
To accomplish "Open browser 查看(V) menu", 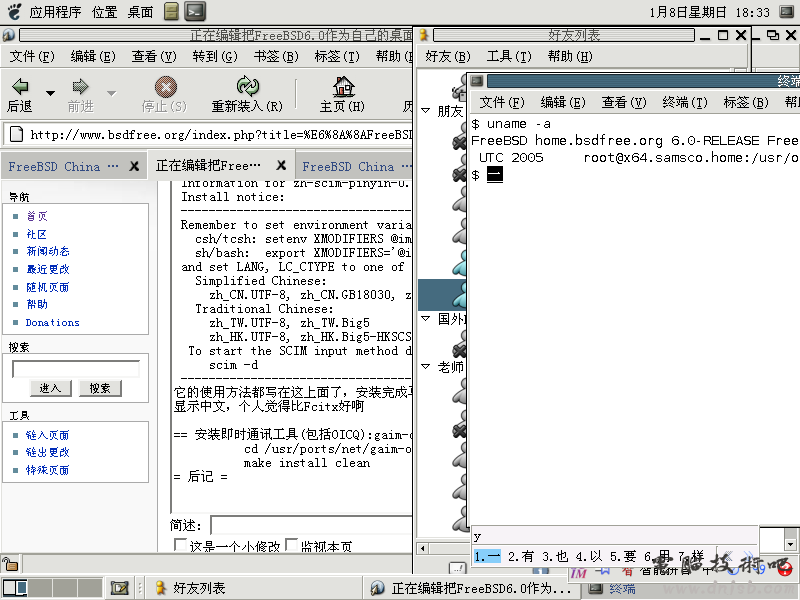I will click(x=154, y=56).
